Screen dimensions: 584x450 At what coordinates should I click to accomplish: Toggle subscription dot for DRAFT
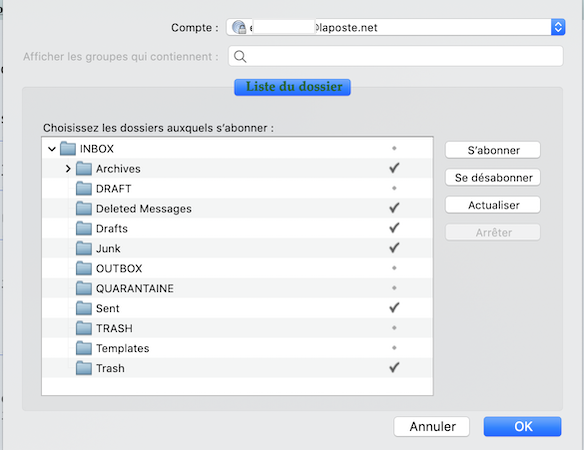tap(394, 188)
